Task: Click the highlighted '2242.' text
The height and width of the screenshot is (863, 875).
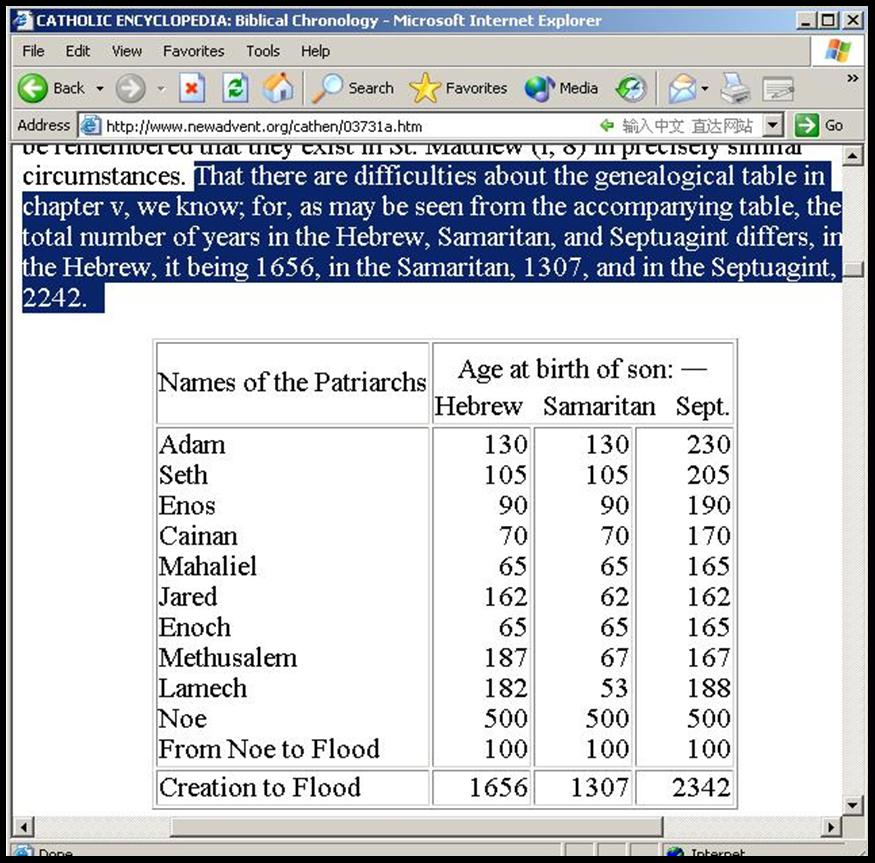Action: tap(55, 298)
